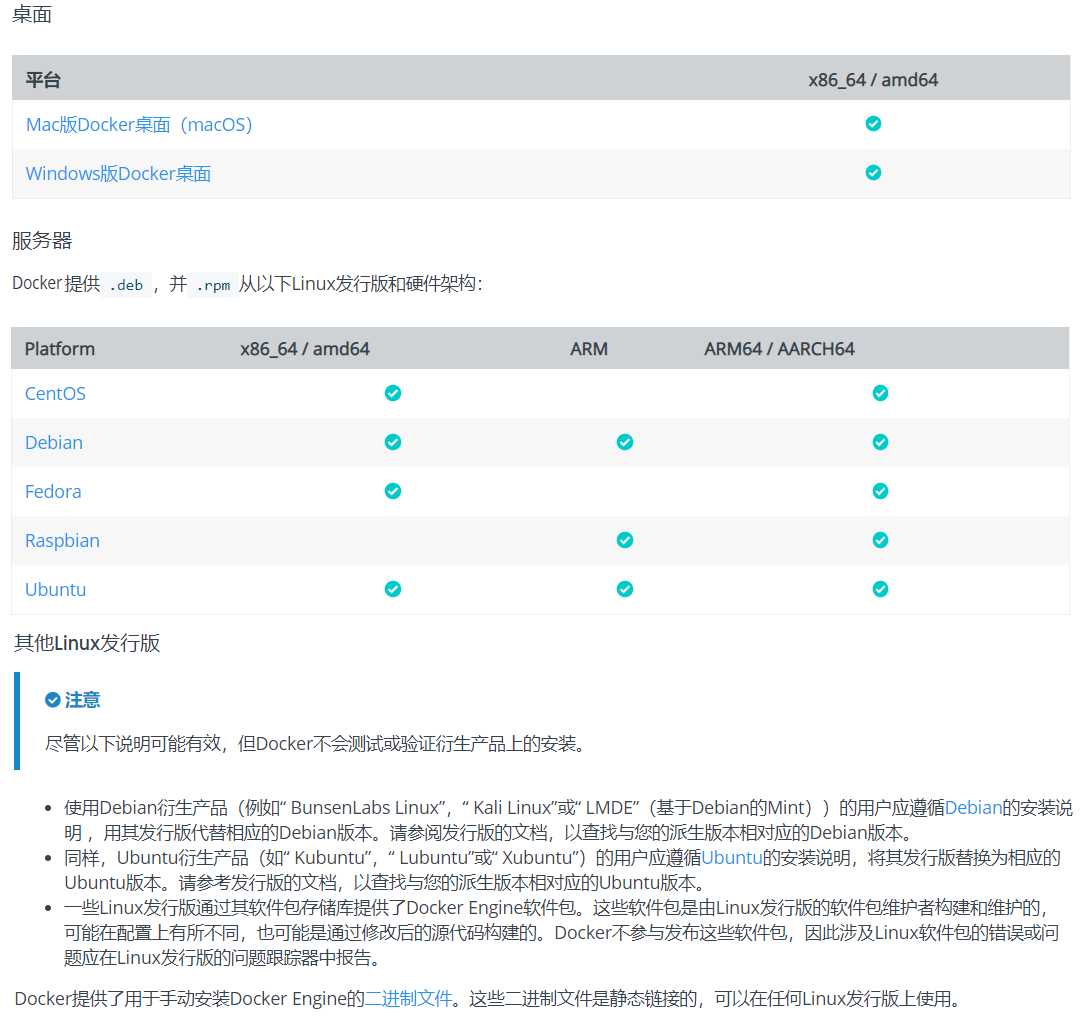Click the check icon in macOS row

tap(873, 124)
